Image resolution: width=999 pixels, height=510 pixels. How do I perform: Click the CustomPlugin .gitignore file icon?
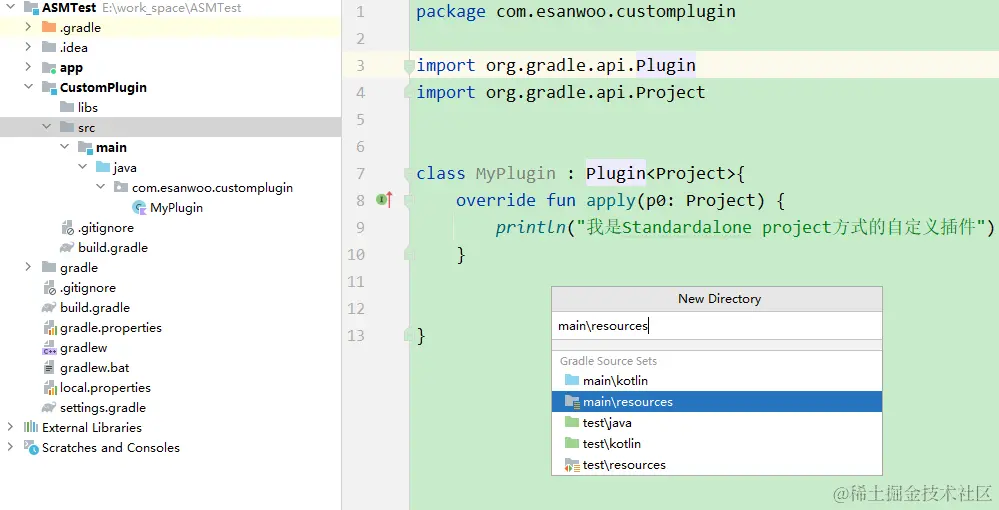(x=68, y=228)
